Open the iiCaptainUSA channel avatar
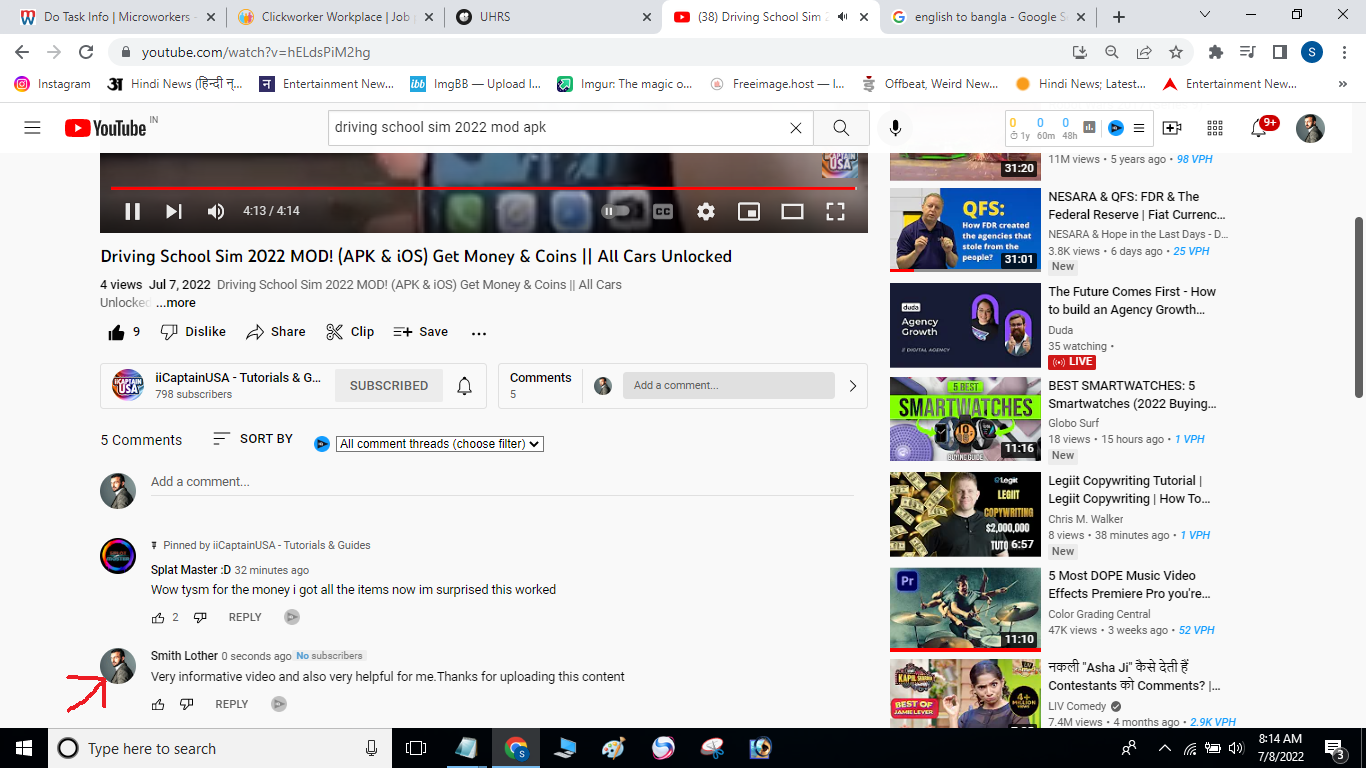The width and height of the screenshot is (1366, 768). [127, 385]
